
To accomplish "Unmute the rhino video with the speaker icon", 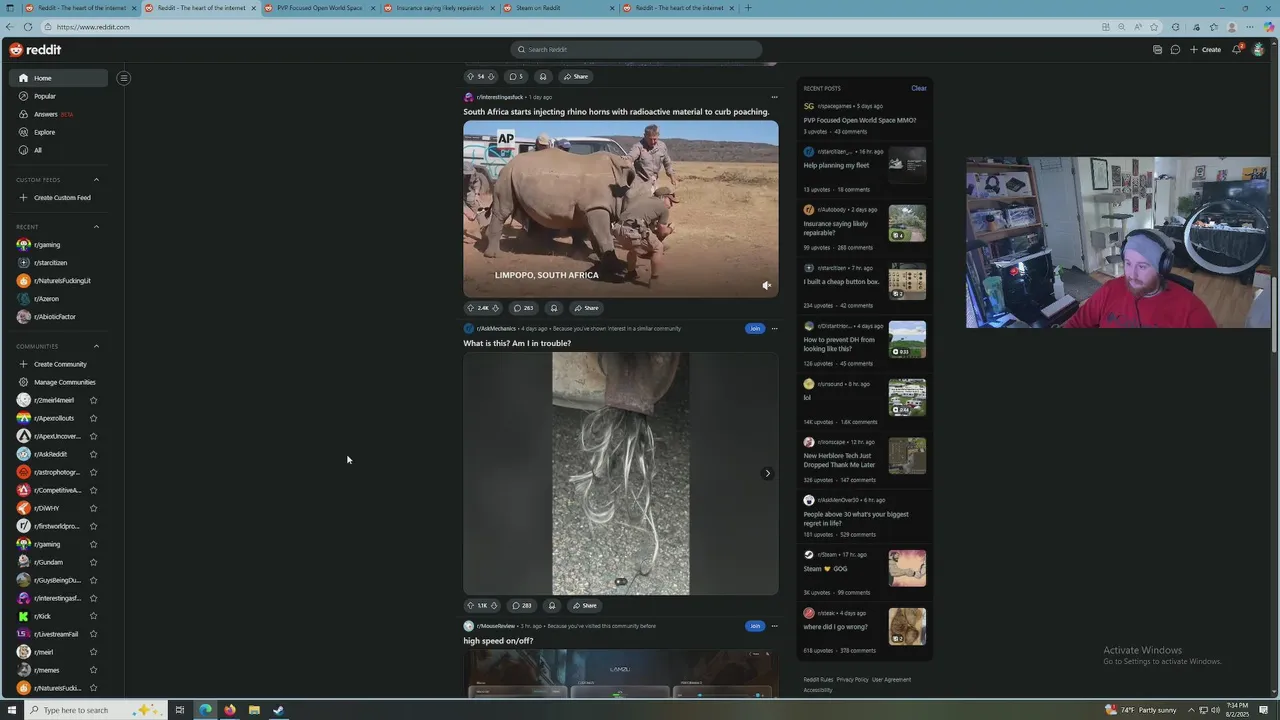I will (766, 286).
